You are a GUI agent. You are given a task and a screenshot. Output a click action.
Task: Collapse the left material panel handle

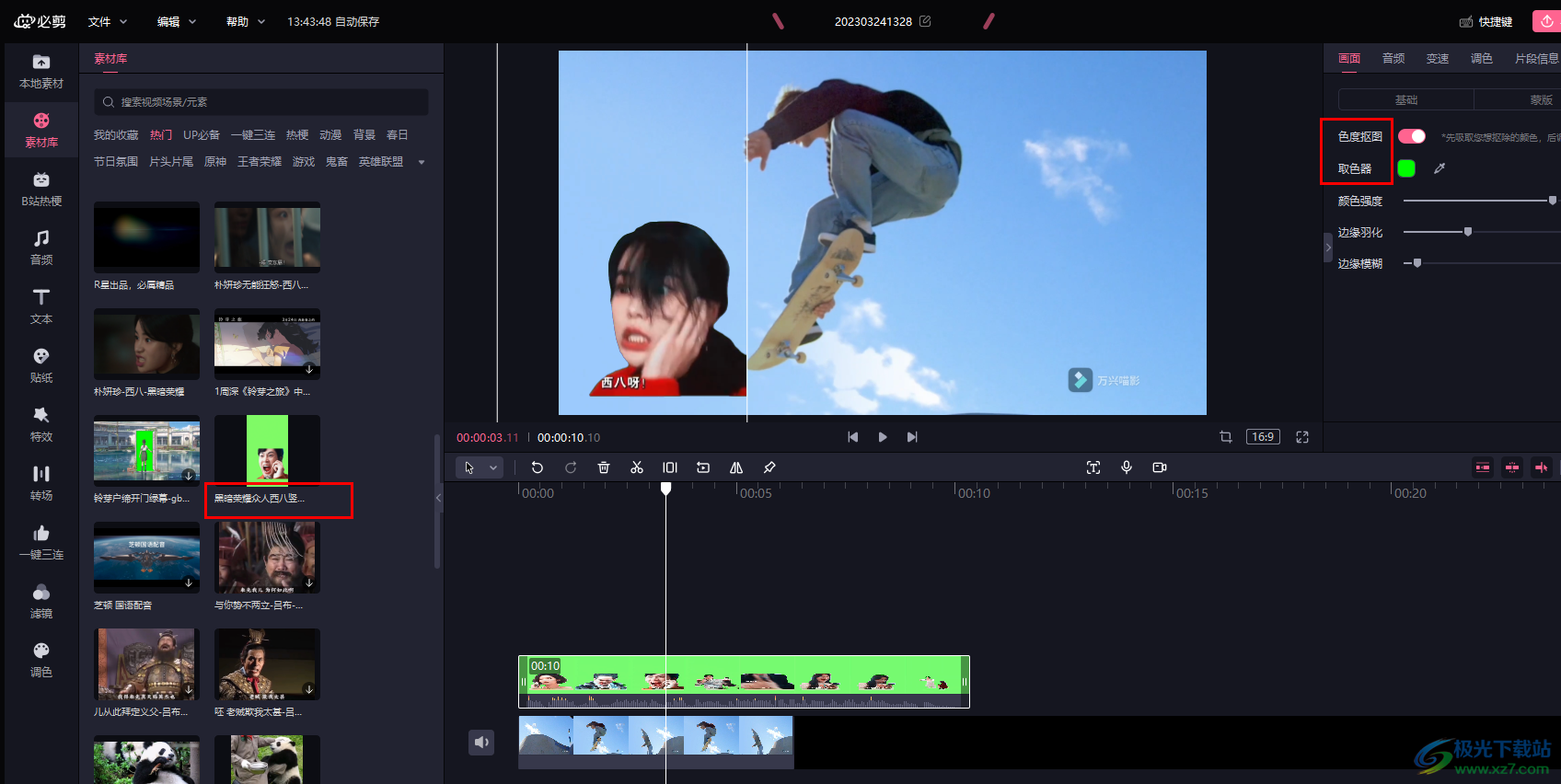[438, 498]
